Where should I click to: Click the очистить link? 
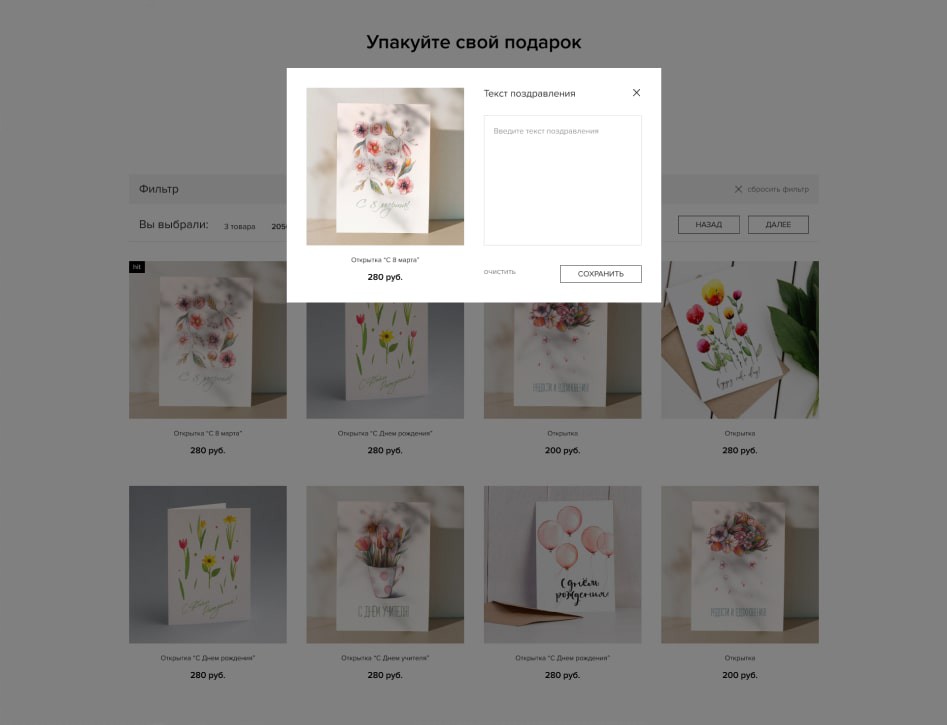click(499, 272)
